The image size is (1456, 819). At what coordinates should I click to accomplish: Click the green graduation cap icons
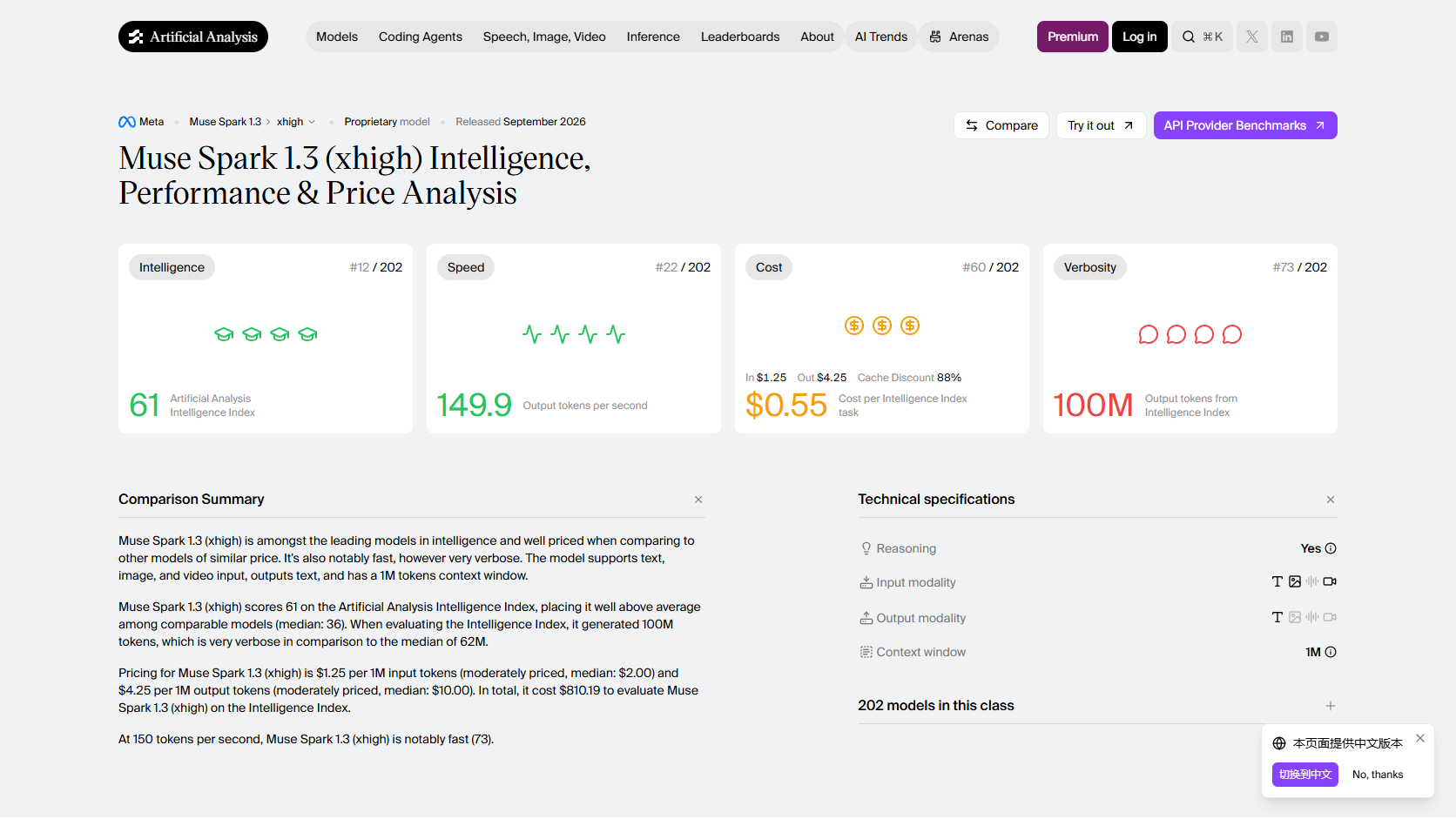pos(266,334)
